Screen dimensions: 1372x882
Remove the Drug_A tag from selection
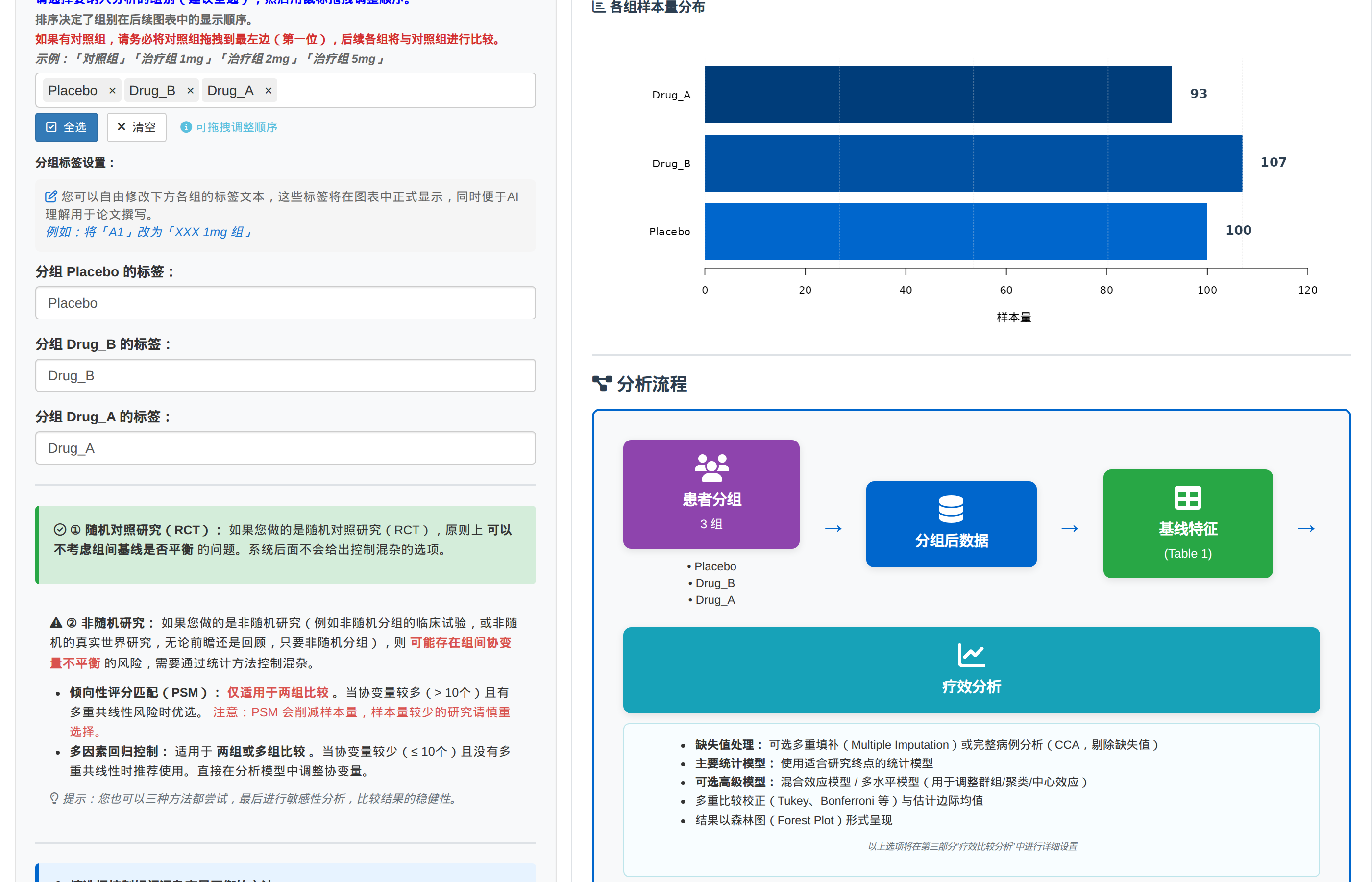pos(268,91)
